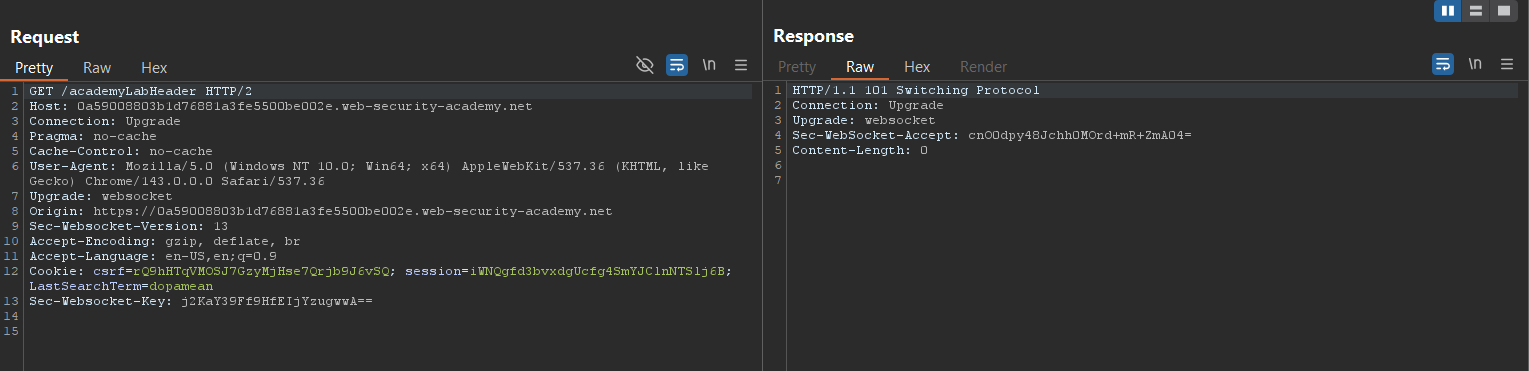Toggle \n newline display in Request panel
The image size is (1529, 371).
pyautogui.click(x=709, y=65)
